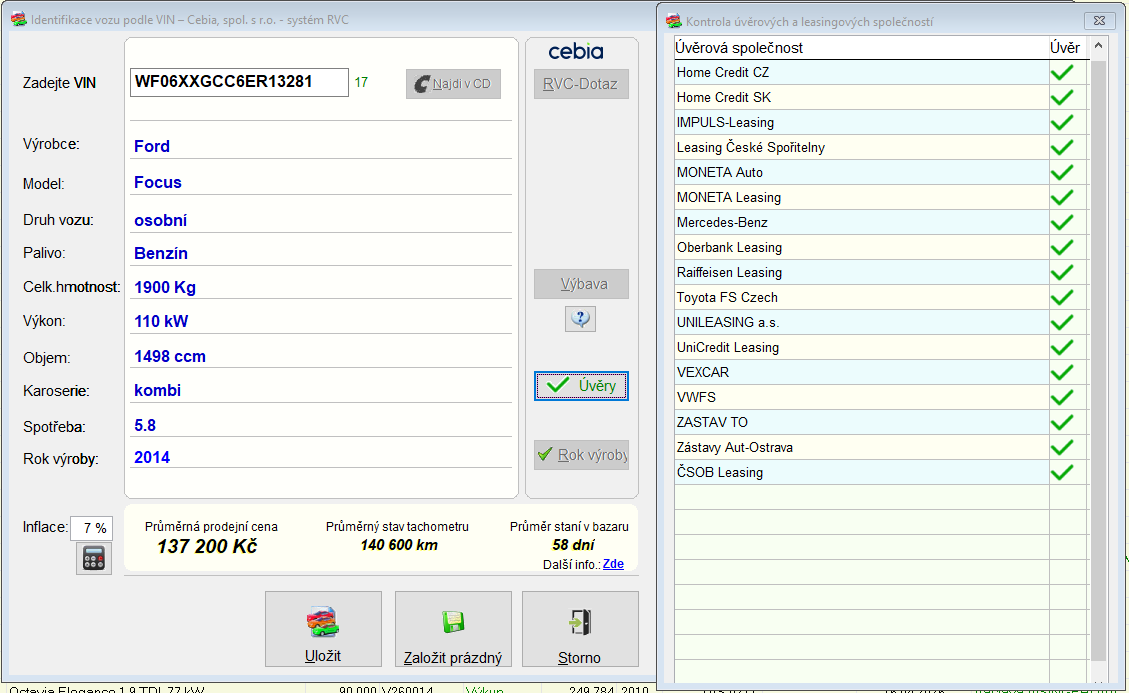Click the green checkmark for ČSOB Leasing
The width and height of the screenshot is (1129, 693).
(1062, 473)
